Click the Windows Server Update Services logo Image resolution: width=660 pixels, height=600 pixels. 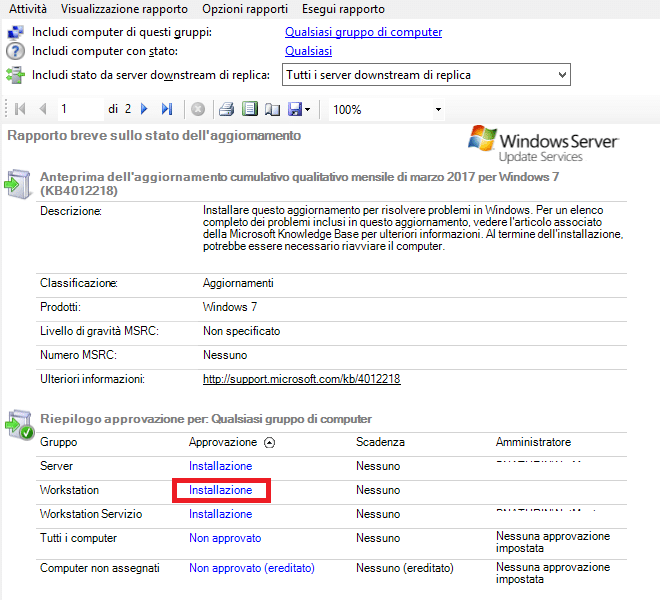(x=543, y=144)
